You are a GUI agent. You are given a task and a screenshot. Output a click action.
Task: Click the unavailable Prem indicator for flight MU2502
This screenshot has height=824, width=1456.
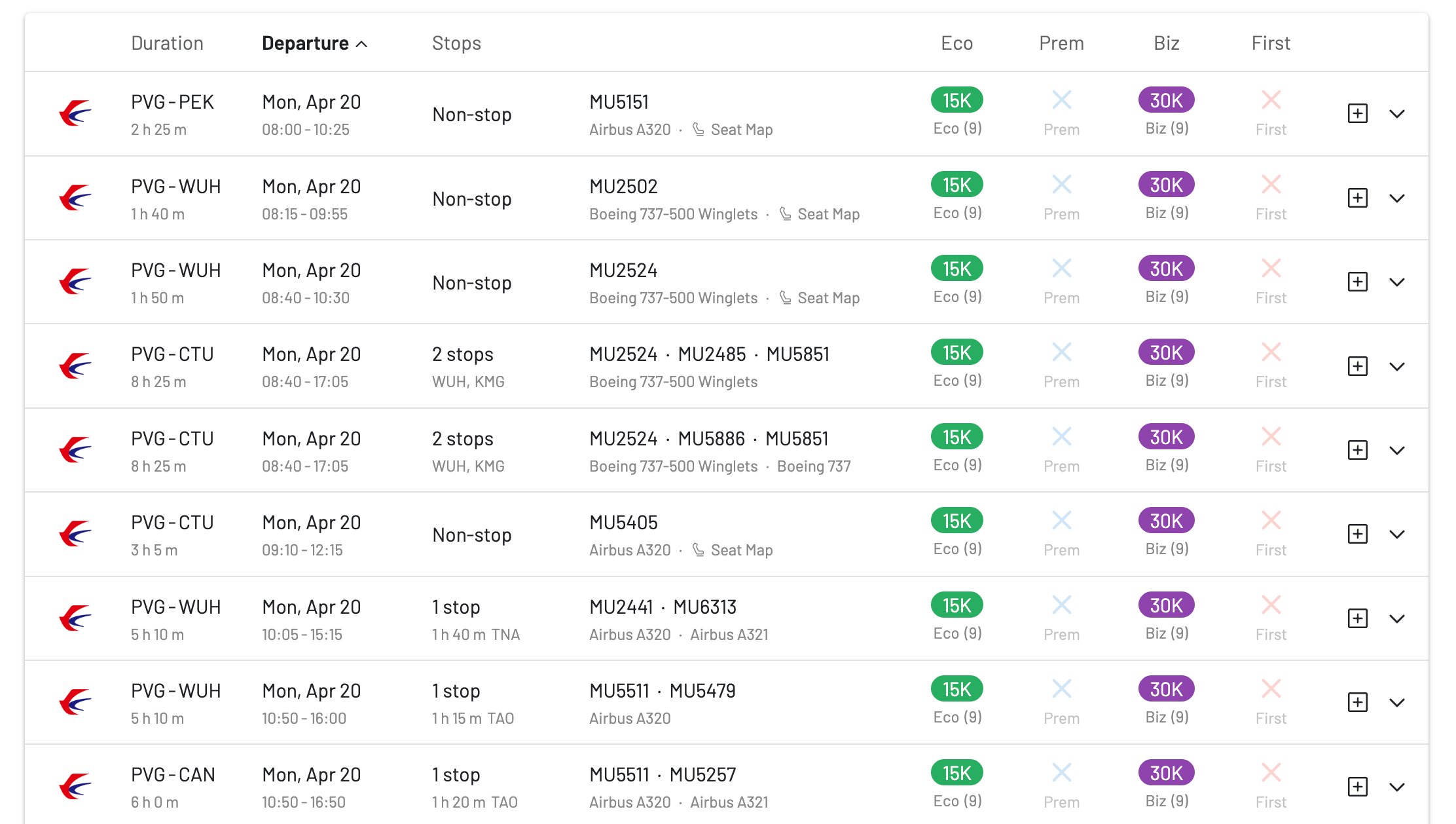1061,185
